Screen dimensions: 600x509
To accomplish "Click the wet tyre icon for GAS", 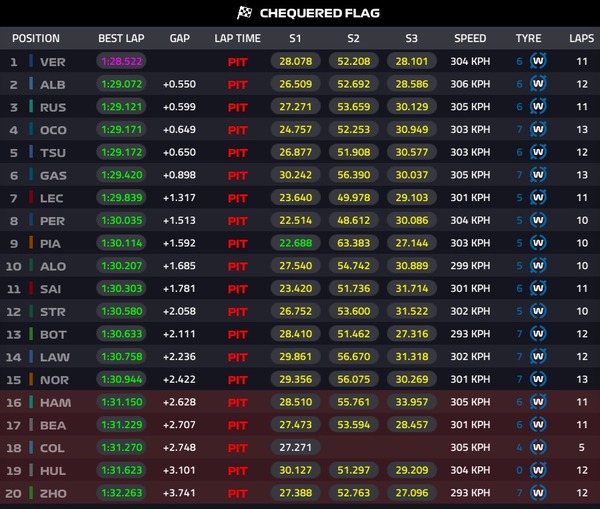I will [538, 175].
